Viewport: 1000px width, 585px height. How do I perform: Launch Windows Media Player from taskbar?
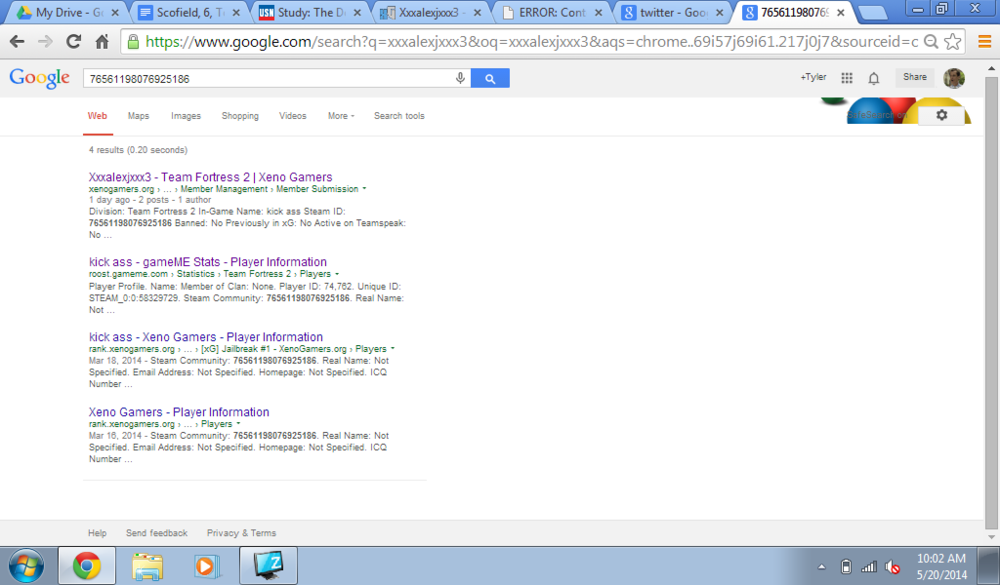[x=207, y=566]
